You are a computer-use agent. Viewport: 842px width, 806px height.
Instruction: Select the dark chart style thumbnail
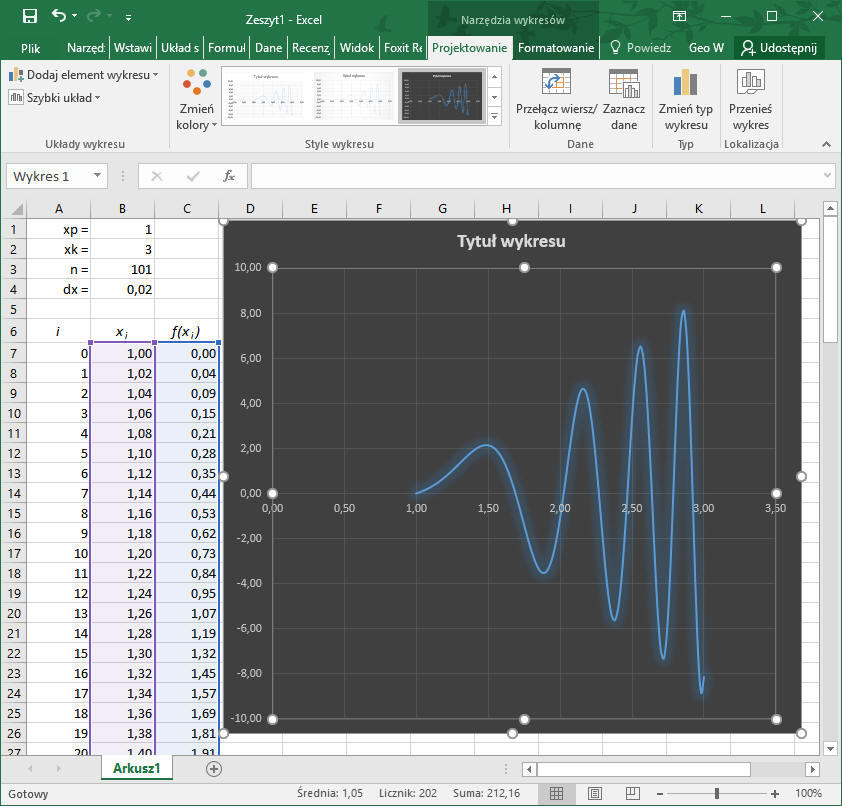click(x=440, y=95)
